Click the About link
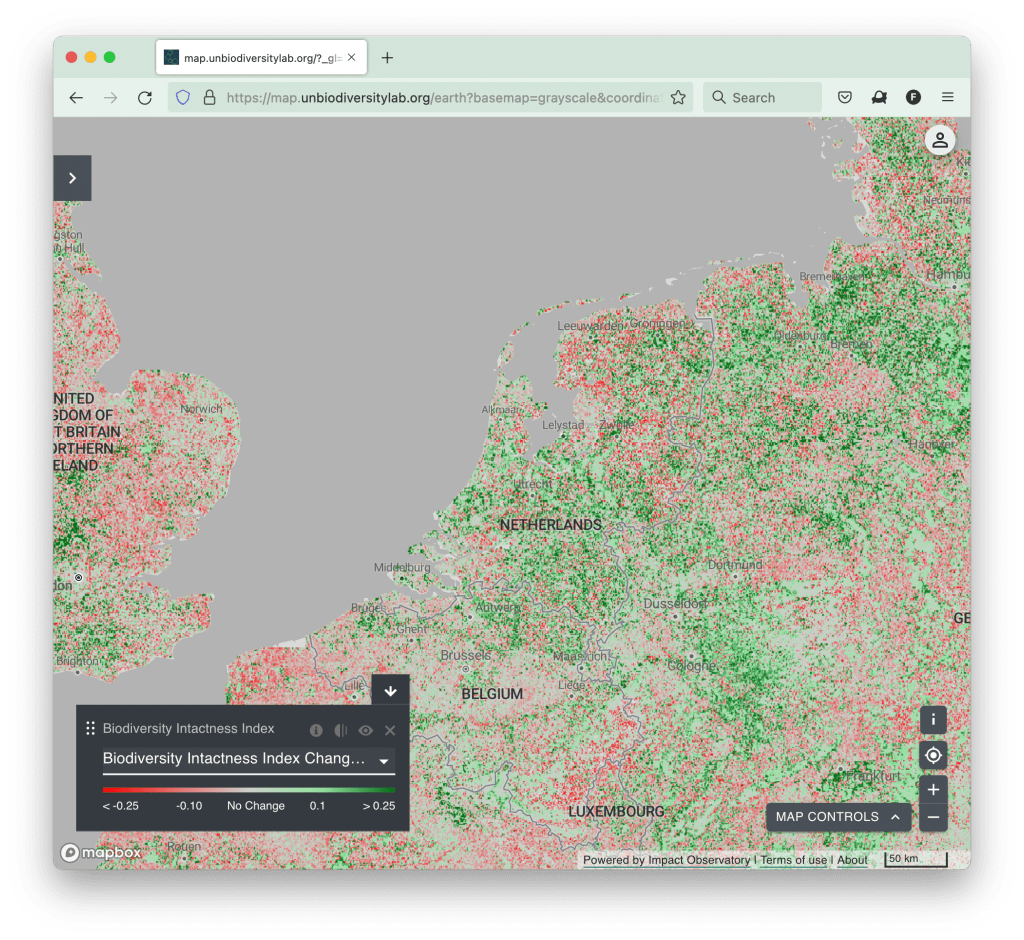Viewport: 1024px width, 940px height. pyautogui.click(x=852, y=860)
